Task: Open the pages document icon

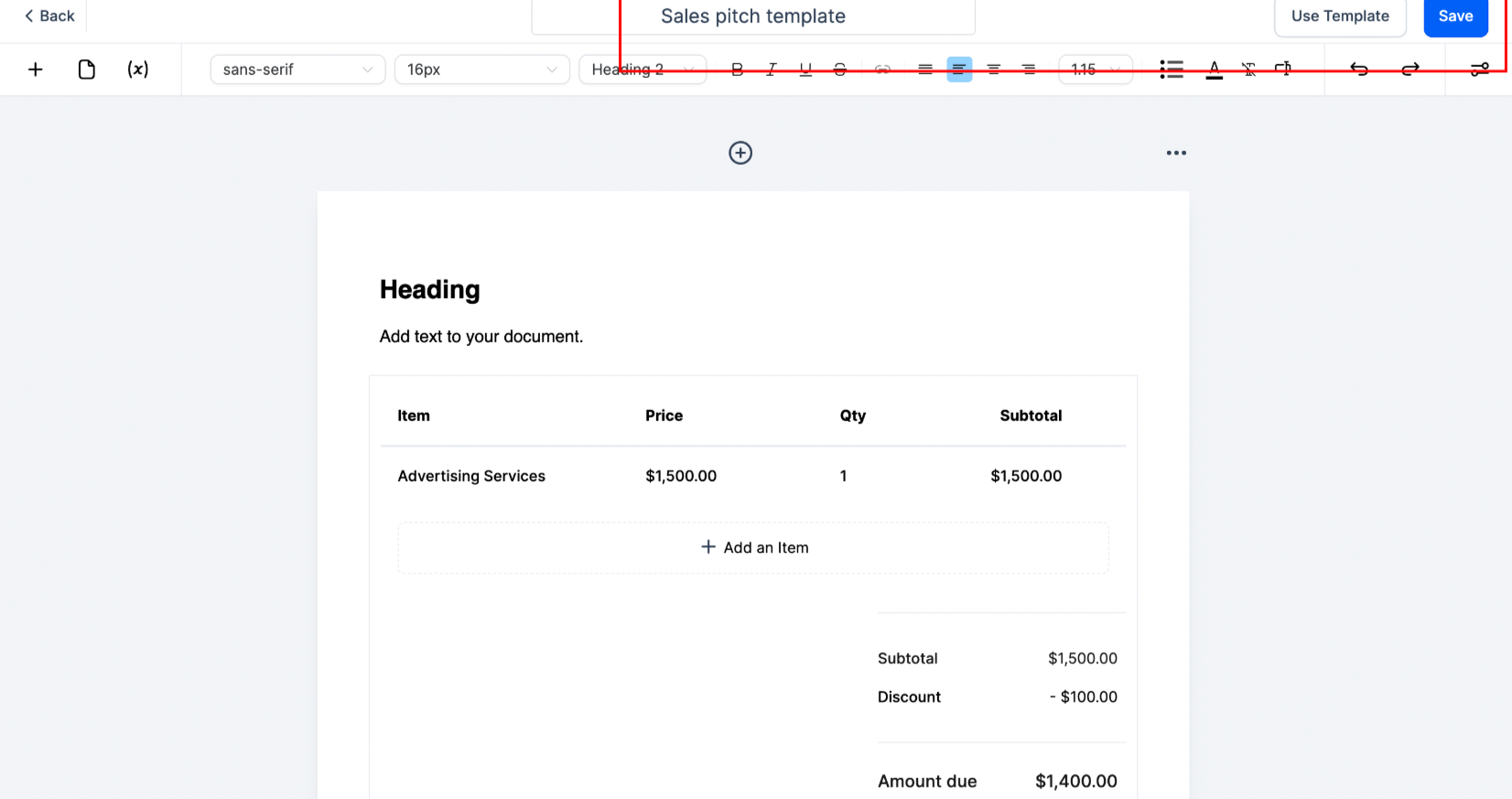Action: coord(87,70)
